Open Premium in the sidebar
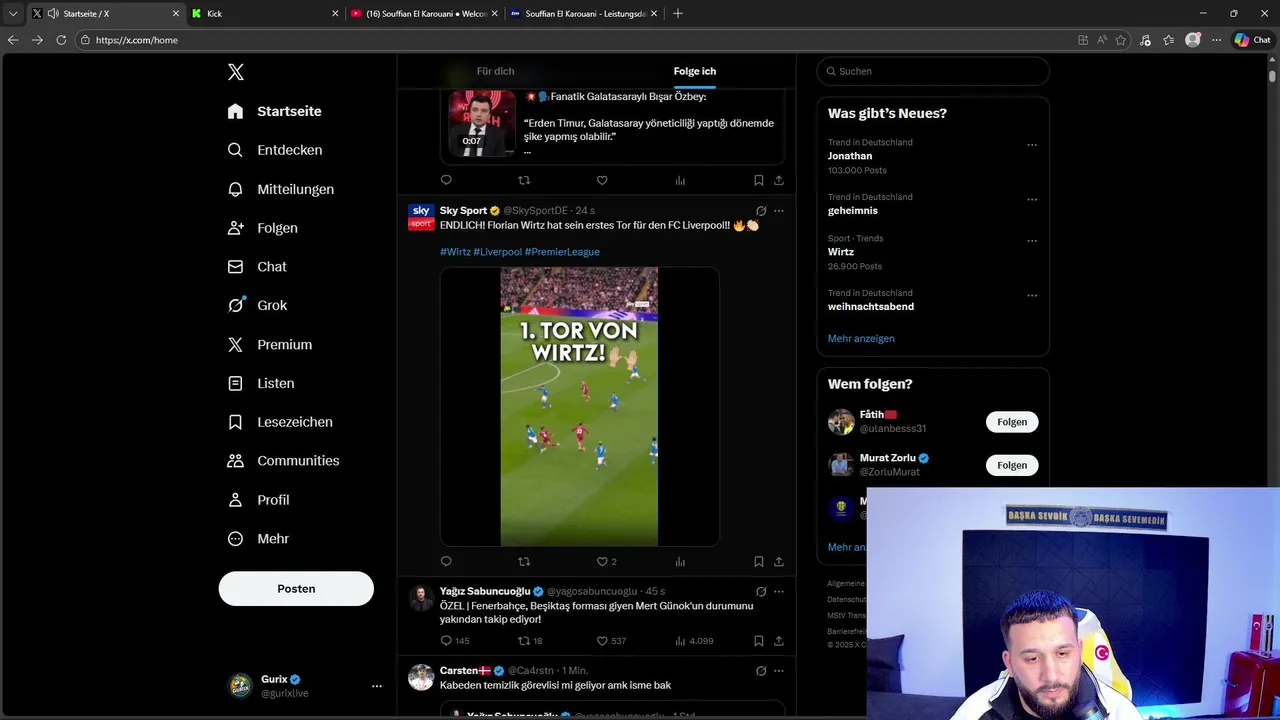The width and height of the screenshot is (1280, 720). 270,344
